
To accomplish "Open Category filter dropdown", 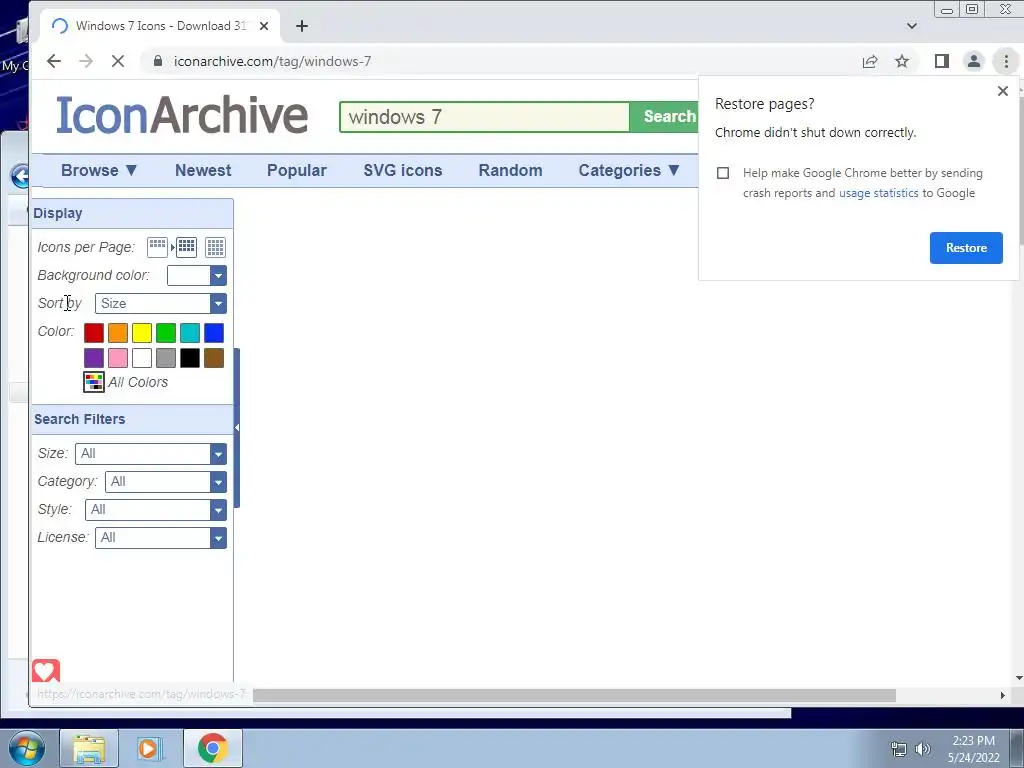I will pos(166,482).
